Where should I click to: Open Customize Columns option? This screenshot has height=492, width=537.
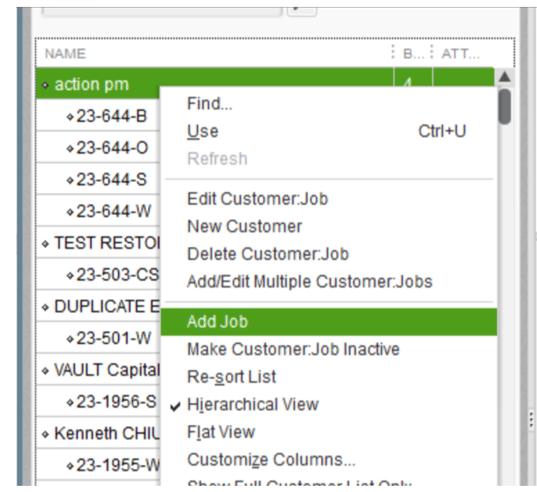click(271, 459)
